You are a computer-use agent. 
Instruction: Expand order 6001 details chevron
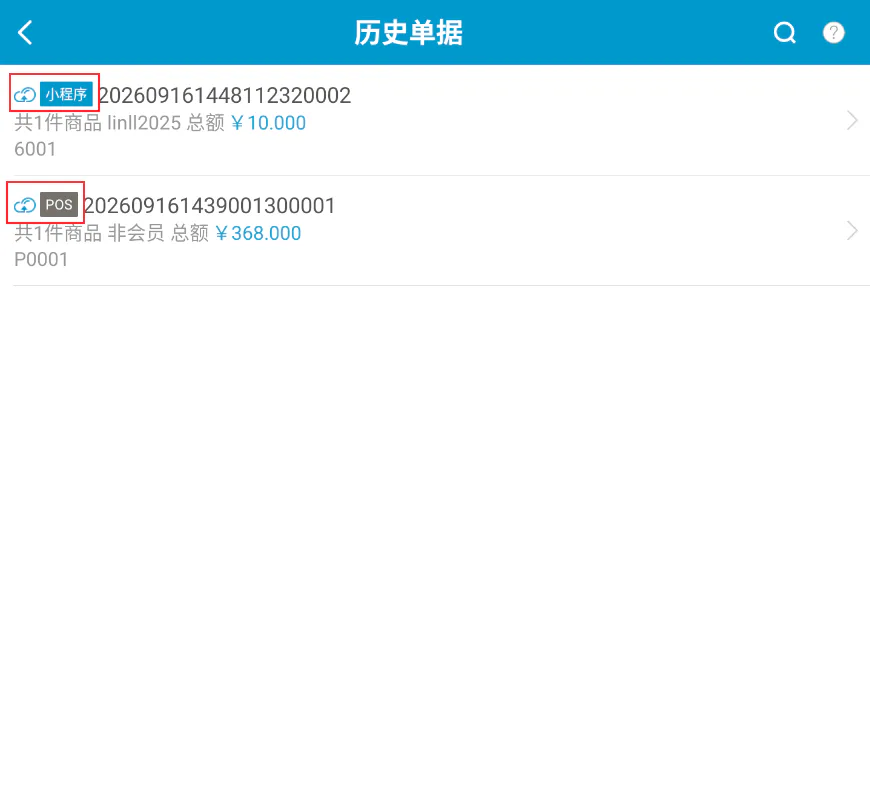point(852,120)
